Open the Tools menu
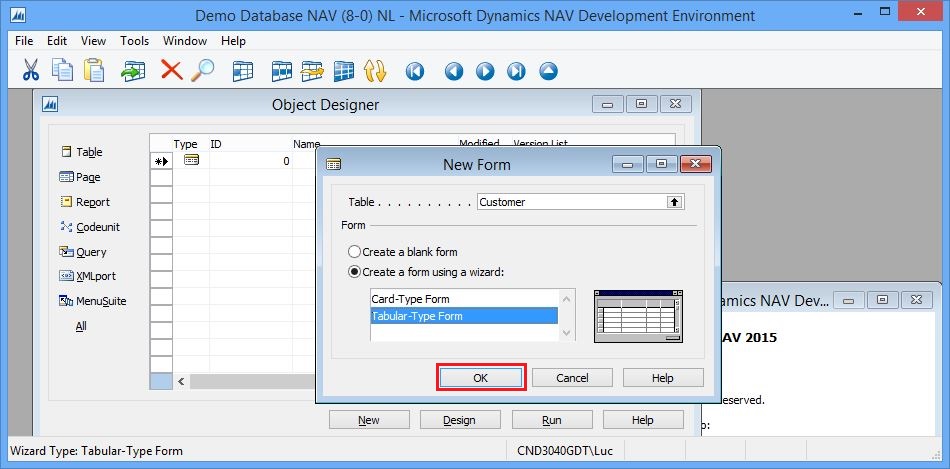950x469 pixels. coord(135,41)
